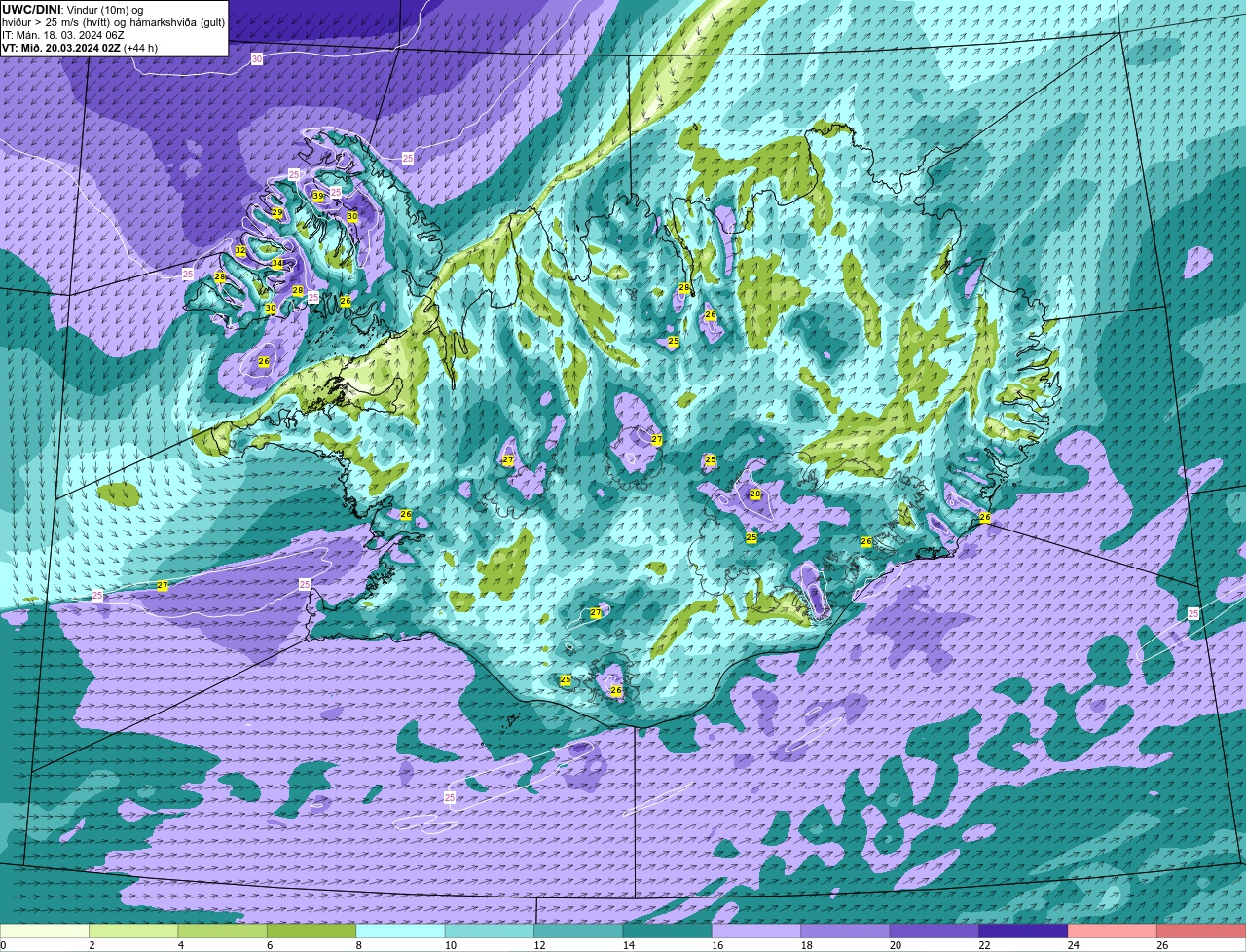Select the yellow 29 gust label

[277, 213]
